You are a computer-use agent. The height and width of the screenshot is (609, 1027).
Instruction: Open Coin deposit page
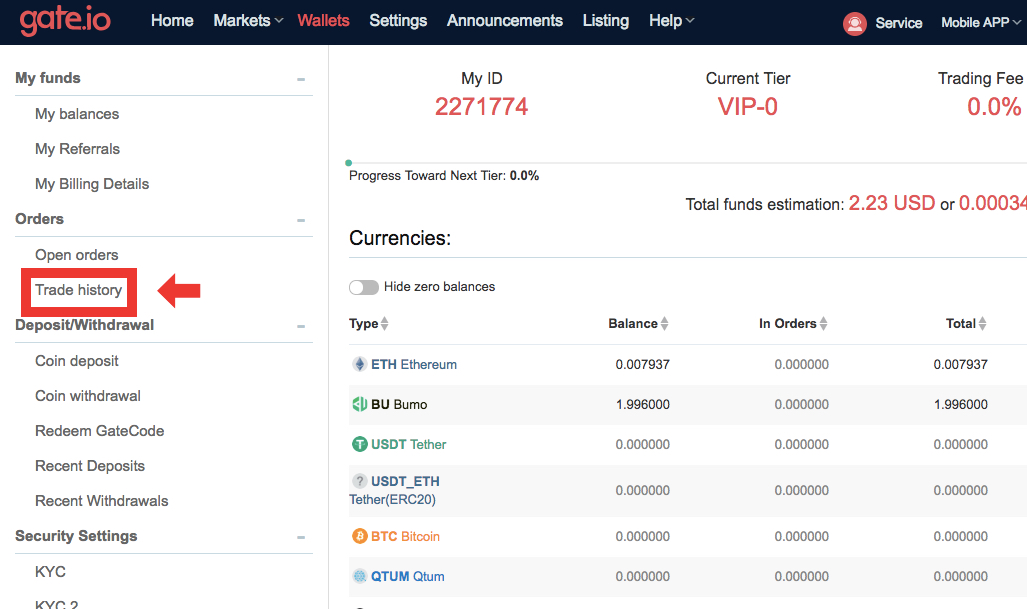(77, 361)
